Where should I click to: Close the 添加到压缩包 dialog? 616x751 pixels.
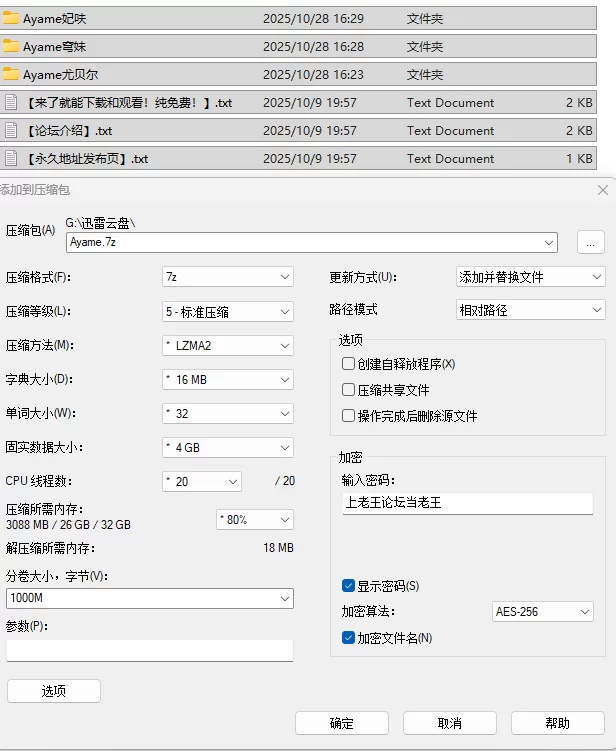[602, 190]
